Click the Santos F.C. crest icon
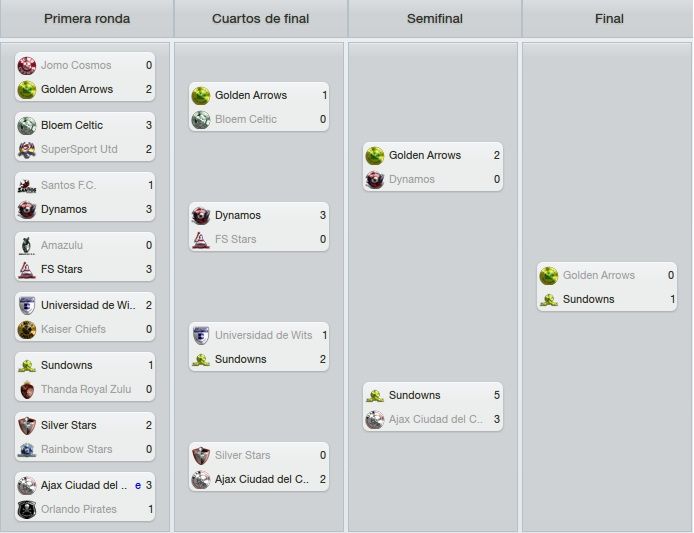This screenshot has width=694, height=533. coord(27,185)
